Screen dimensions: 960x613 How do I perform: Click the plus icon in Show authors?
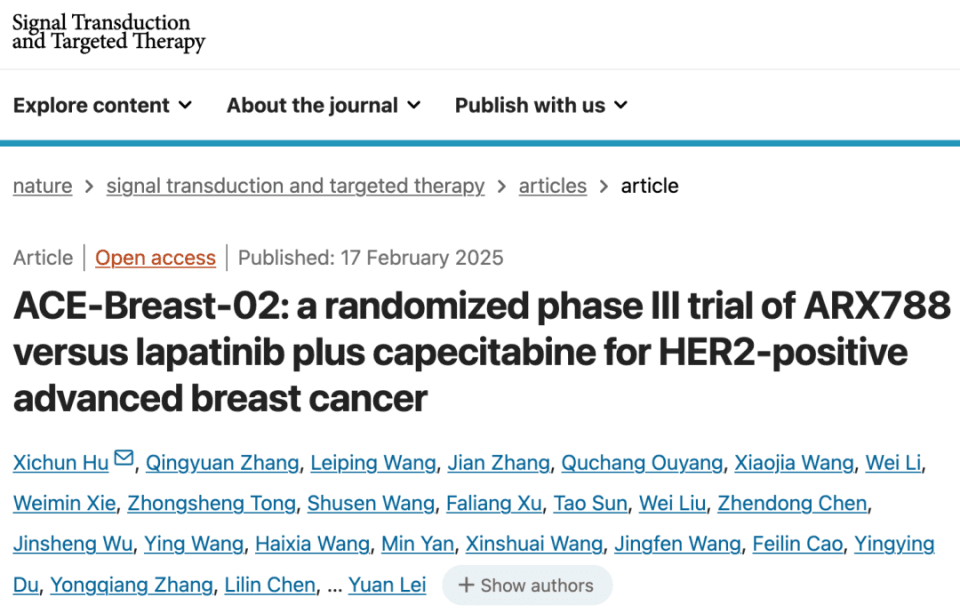click(466, 585)
